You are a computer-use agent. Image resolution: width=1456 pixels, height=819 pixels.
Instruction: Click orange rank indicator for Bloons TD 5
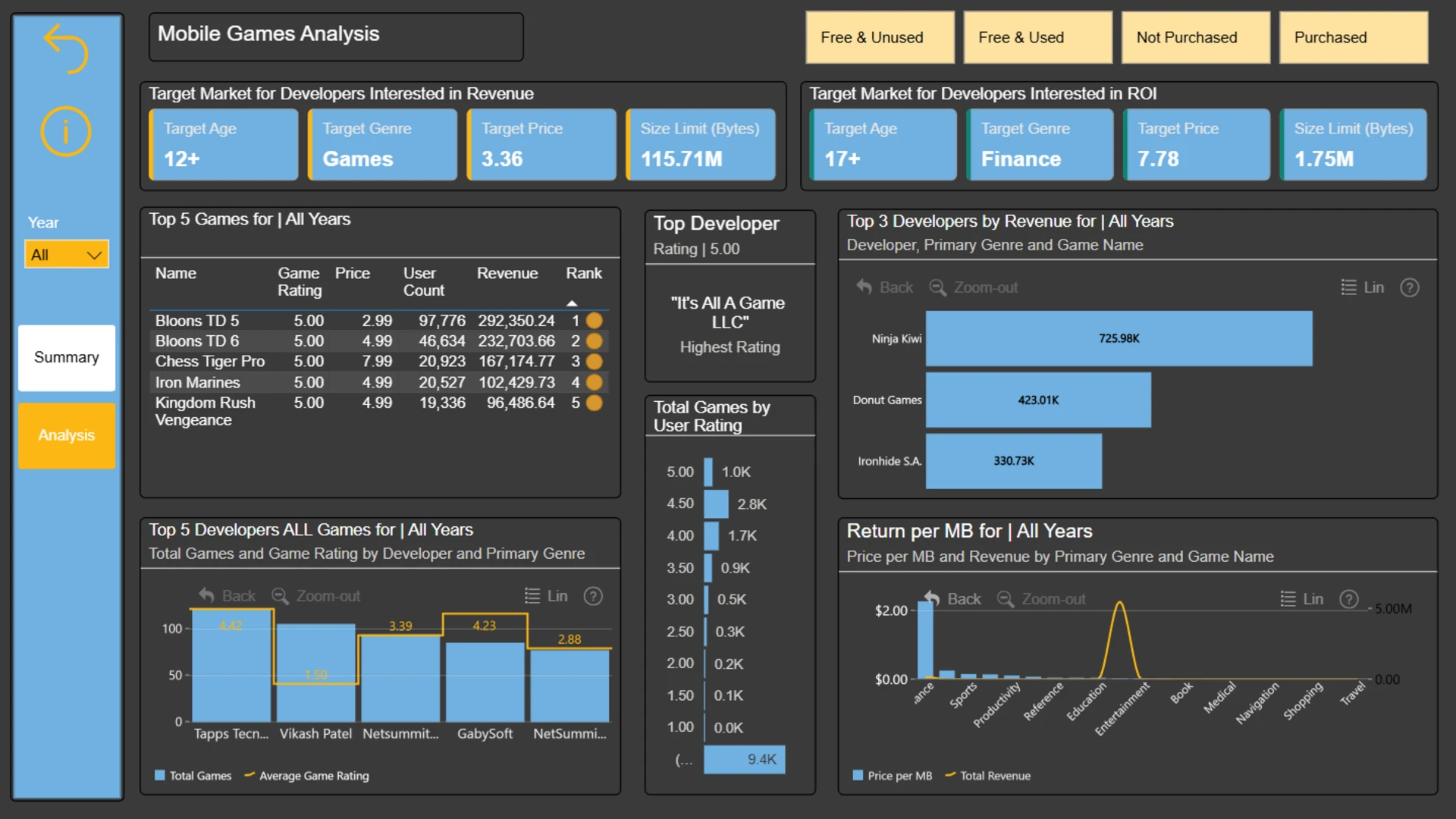595,321
